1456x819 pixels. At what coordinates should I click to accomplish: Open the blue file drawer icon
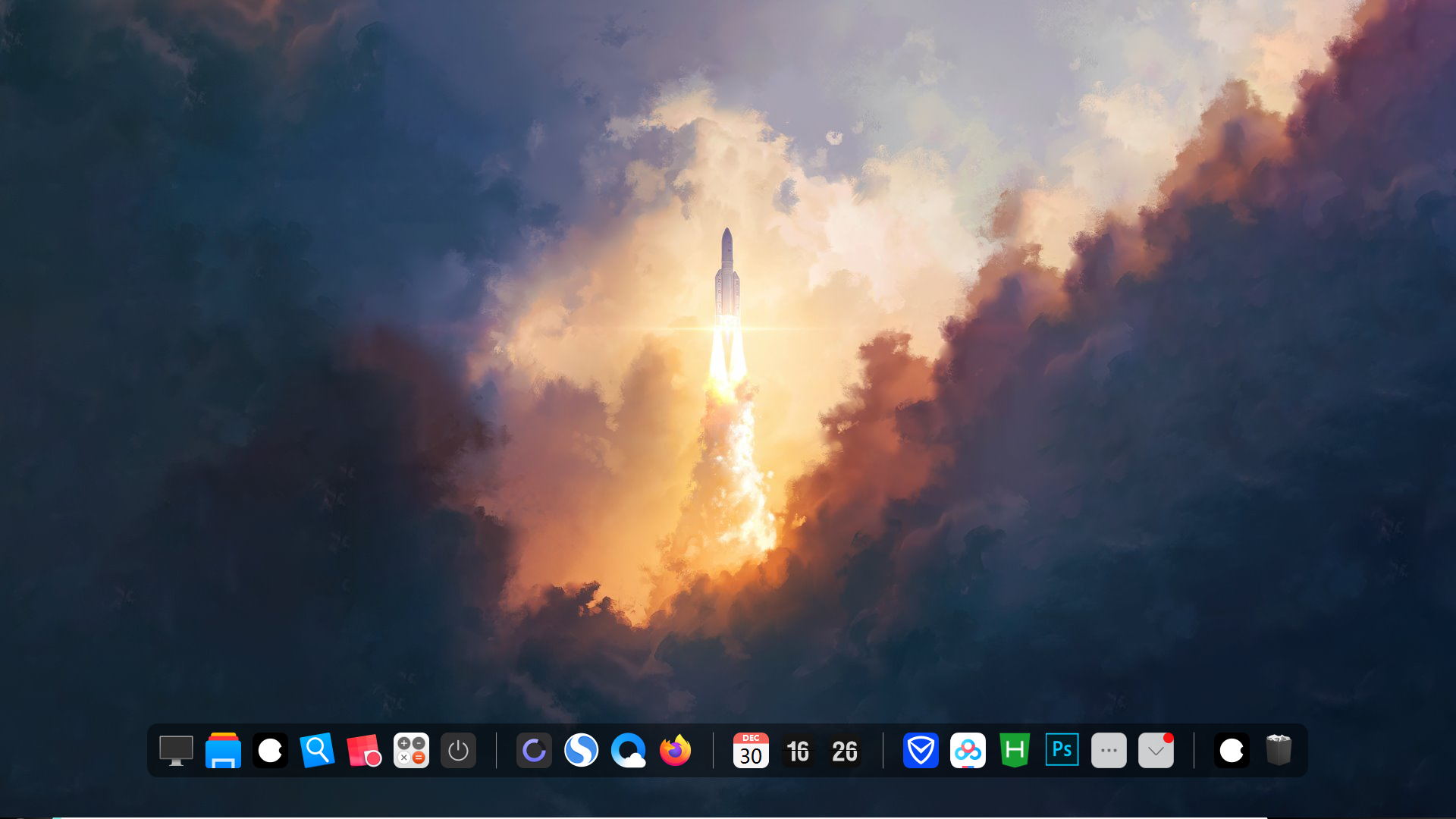pyautogui.click(x=223, y=751)
